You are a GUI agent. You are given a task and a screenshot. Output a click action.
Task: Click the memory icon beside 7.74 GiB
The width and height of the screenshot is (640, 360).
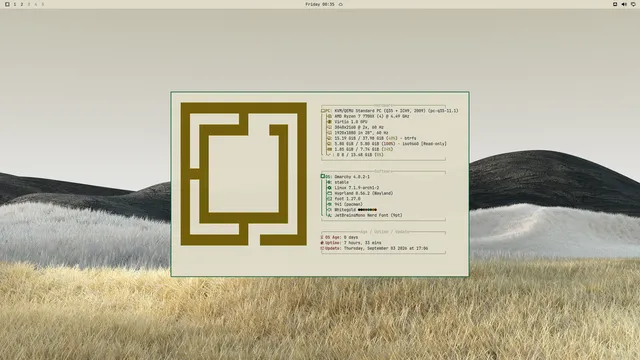tap(329, 149)
